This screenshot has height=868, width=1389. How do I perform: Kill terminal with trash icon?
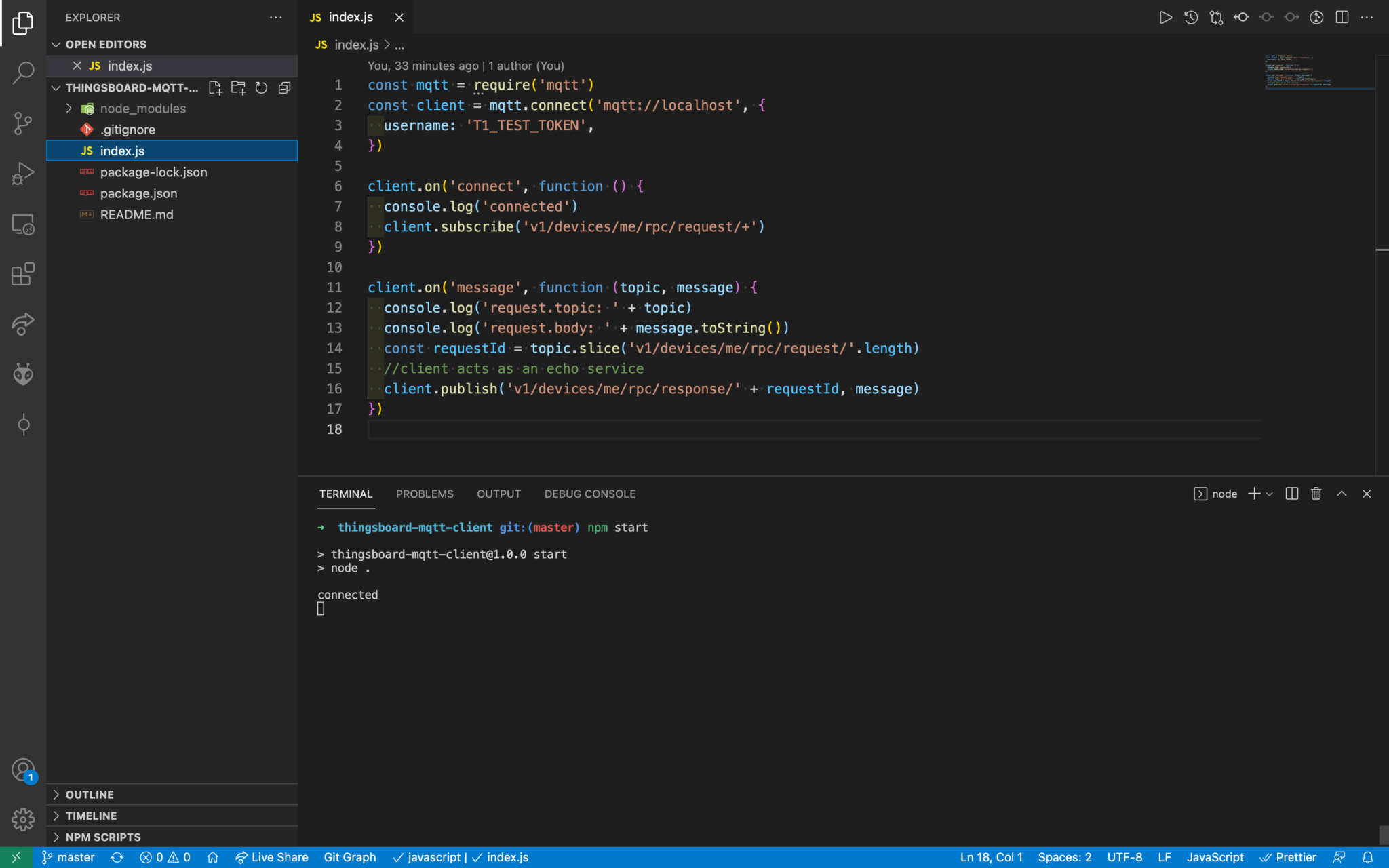coord(1316,494)
